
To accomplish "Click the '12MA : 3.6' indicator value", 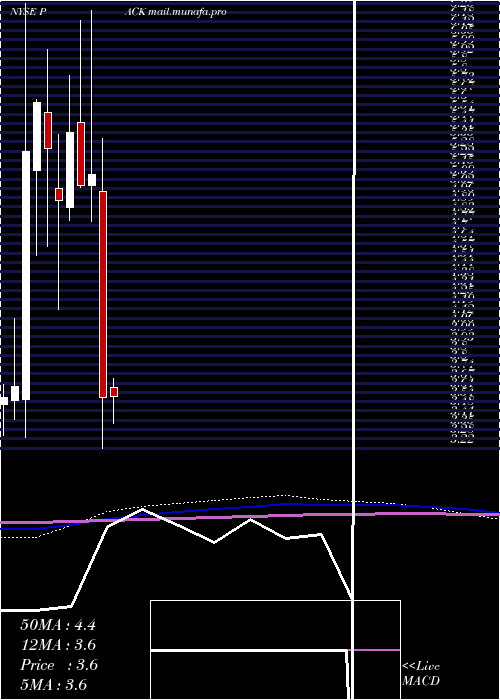I will [x=58, y=645].
